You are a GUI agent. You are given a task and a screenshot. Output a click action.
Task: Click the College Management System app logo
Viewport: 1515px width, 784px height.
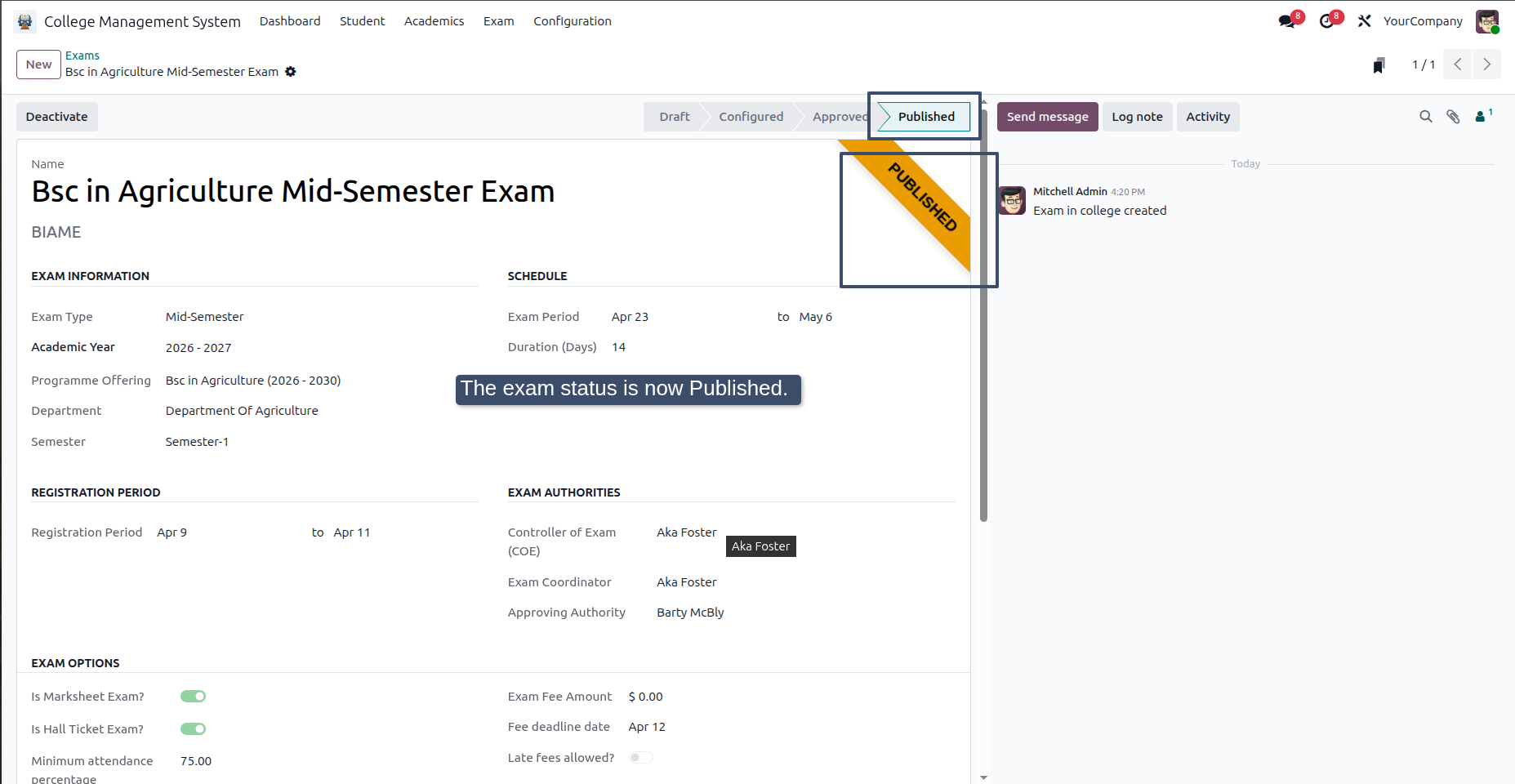(25, 21)
